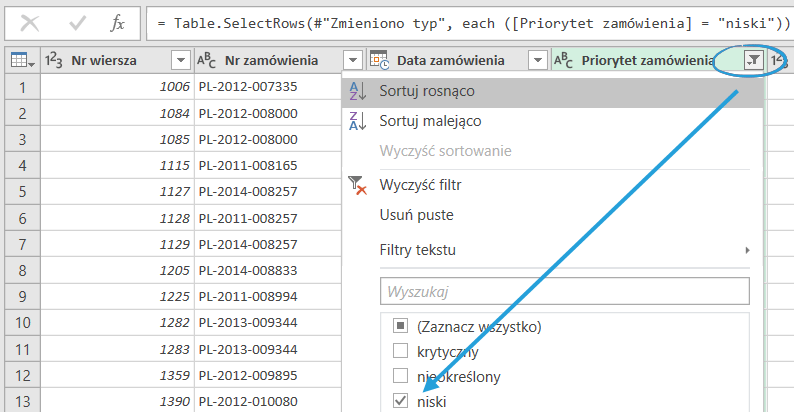Open the Nr wiersza column dropdown
794x412 pixels.
pos(180,61)
